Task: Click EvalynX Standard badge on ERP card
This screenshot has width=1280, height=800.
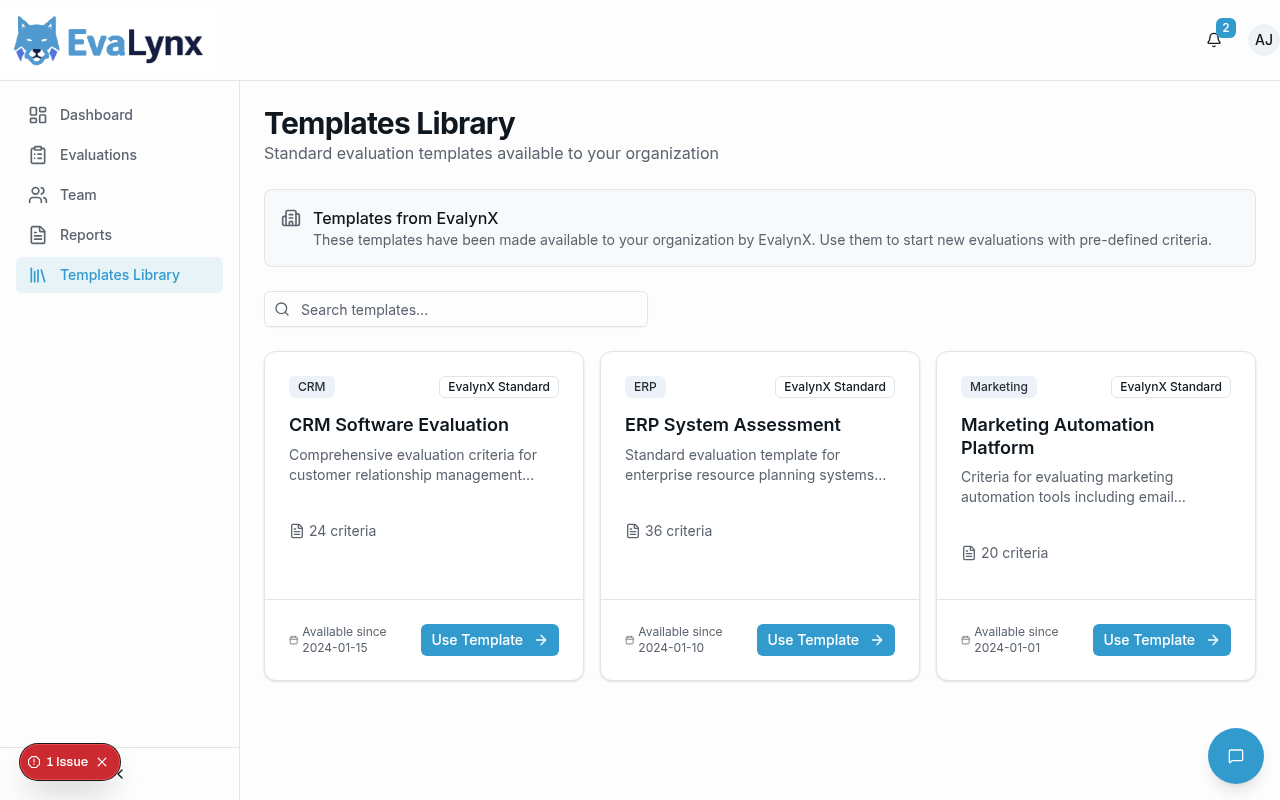Action: tap(835, 387)
